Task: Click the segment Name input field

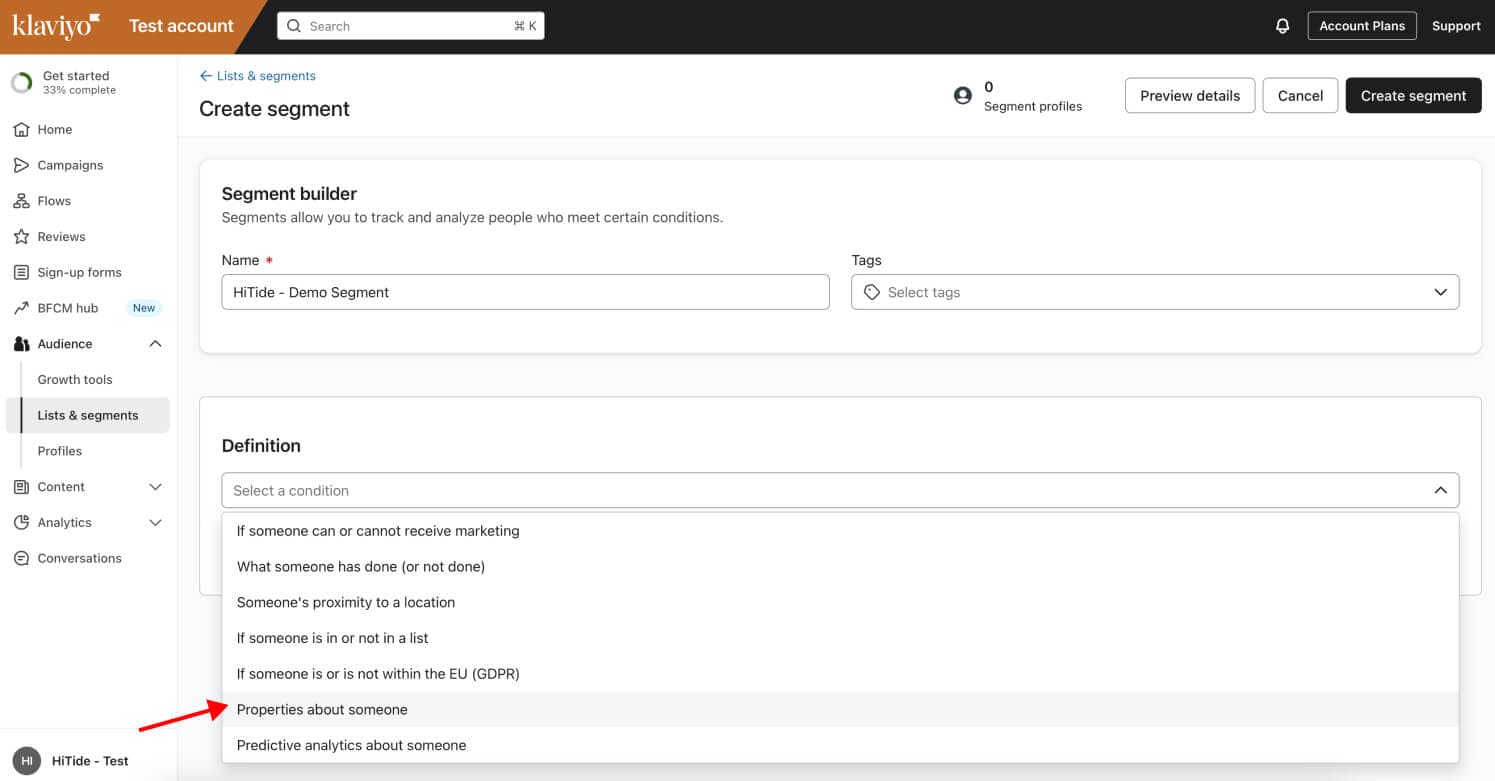Action: tap(525, 292)
